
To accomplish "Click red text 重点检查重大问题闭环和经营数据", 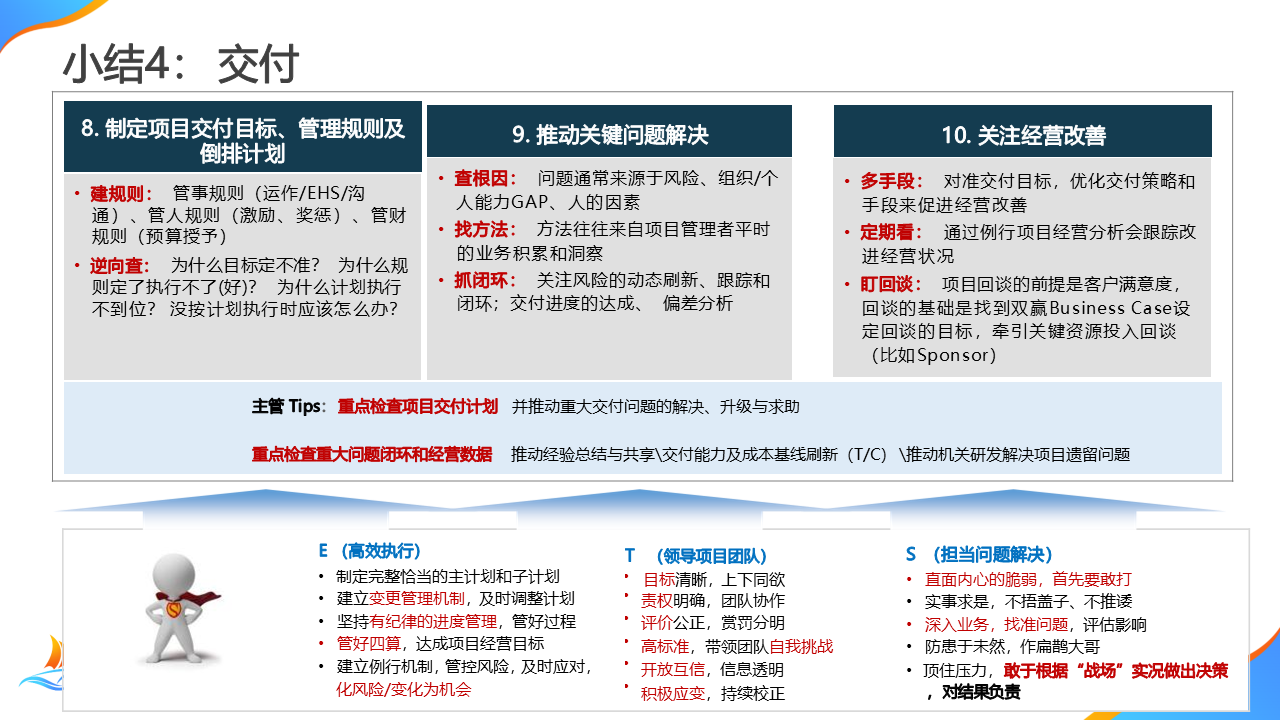I will click(x=372, y=454).
